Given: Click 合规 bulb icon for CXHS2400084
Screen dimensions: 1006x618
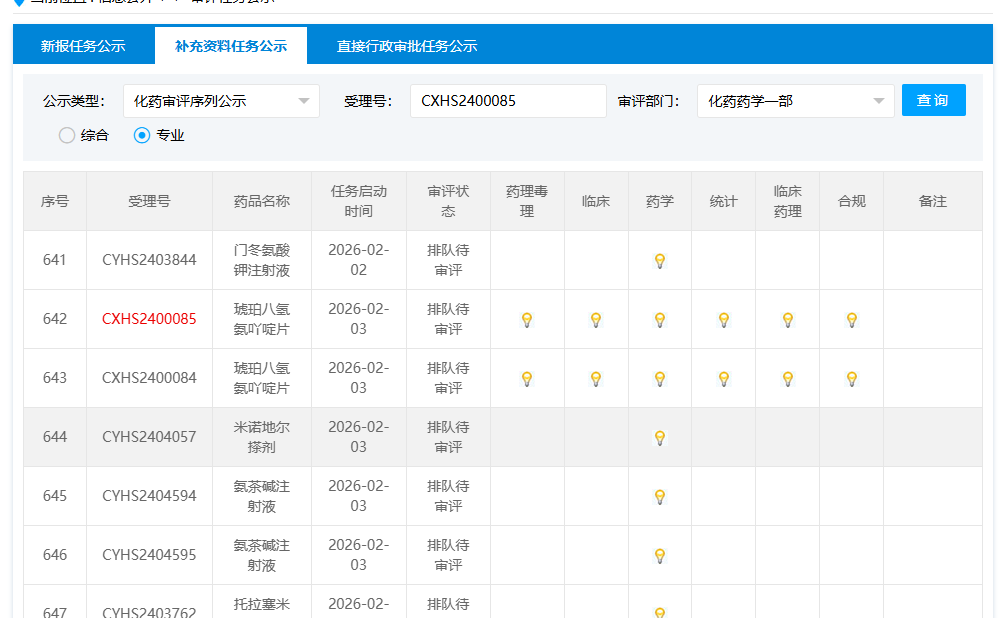Looking at the screenshot, I should pyautogui.click(x=852, y=379).
